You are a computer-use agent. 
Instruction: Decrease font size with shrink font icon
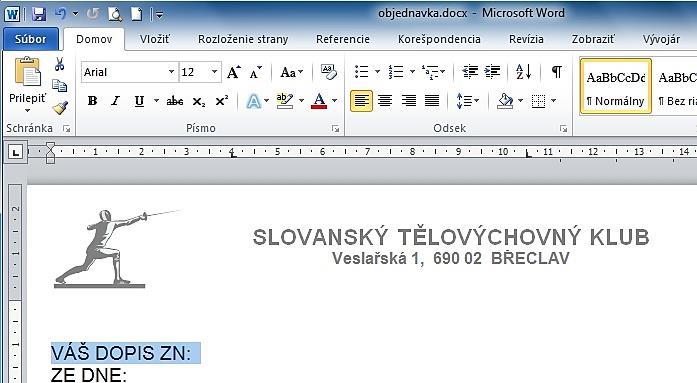pyautogui.click(x=256, y=72)
